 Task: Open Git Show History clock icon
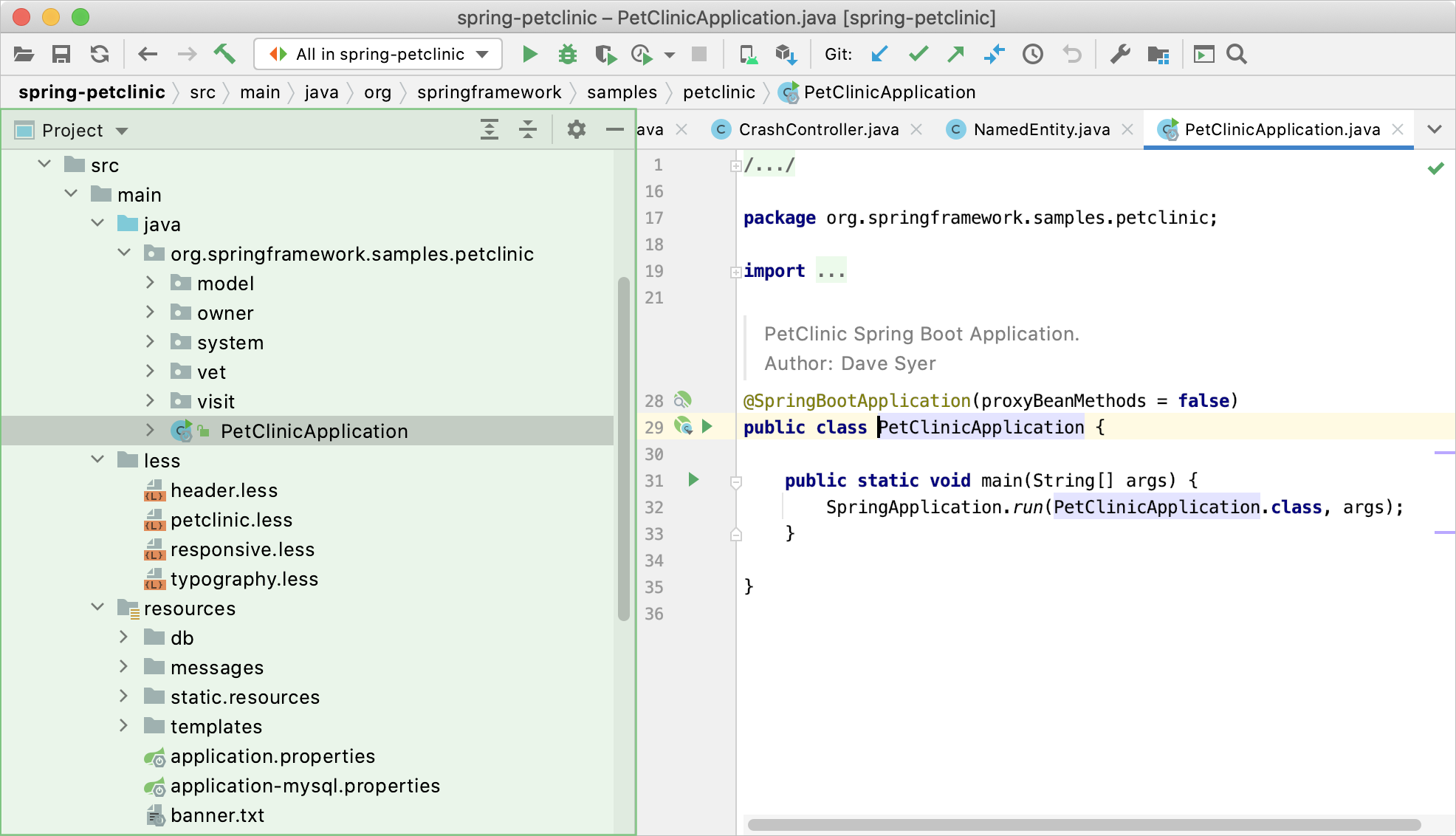tap(1032, 54)
